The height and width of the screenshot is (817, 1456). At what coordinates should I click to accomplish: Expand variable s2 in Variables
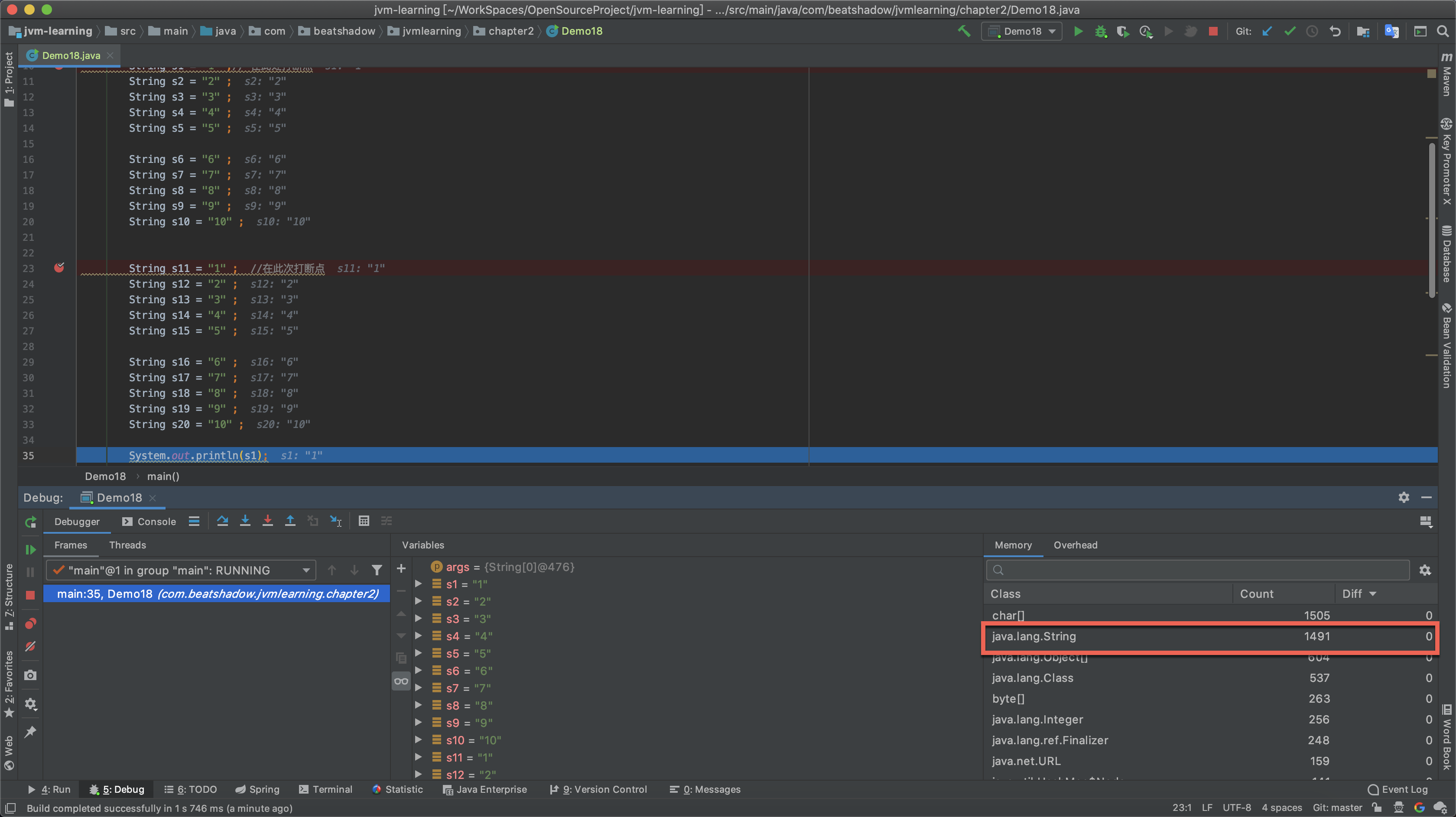pos(418,601)
